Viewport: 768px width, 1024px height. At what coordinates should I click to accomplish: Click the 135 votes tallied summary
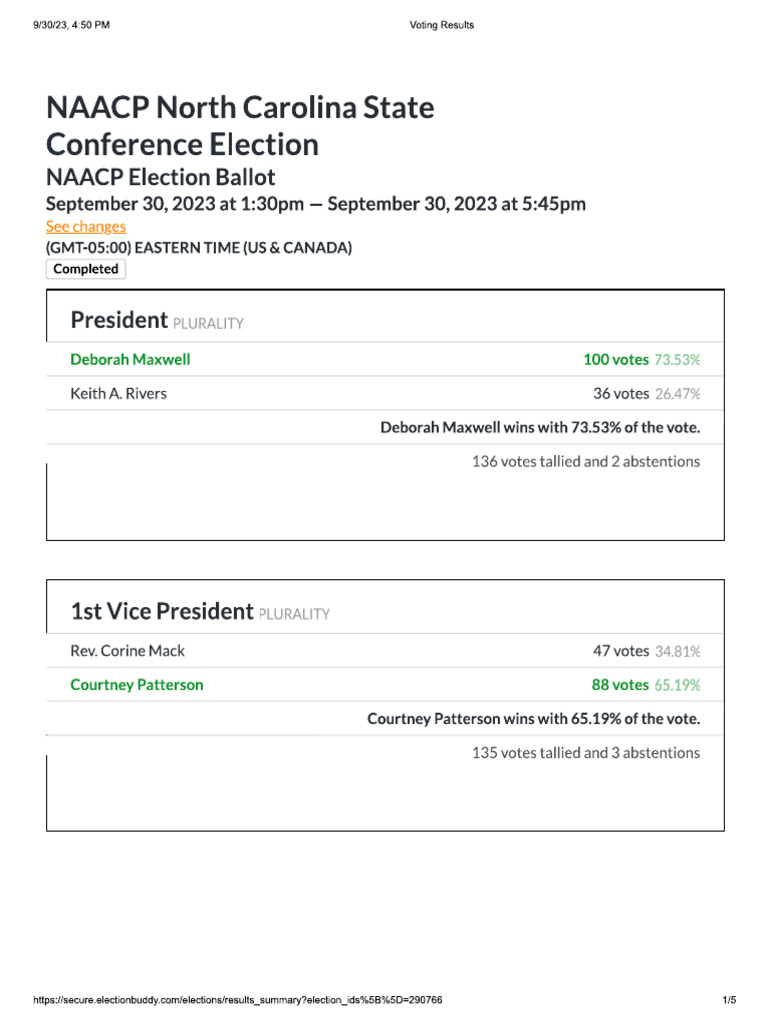point(586,752)
